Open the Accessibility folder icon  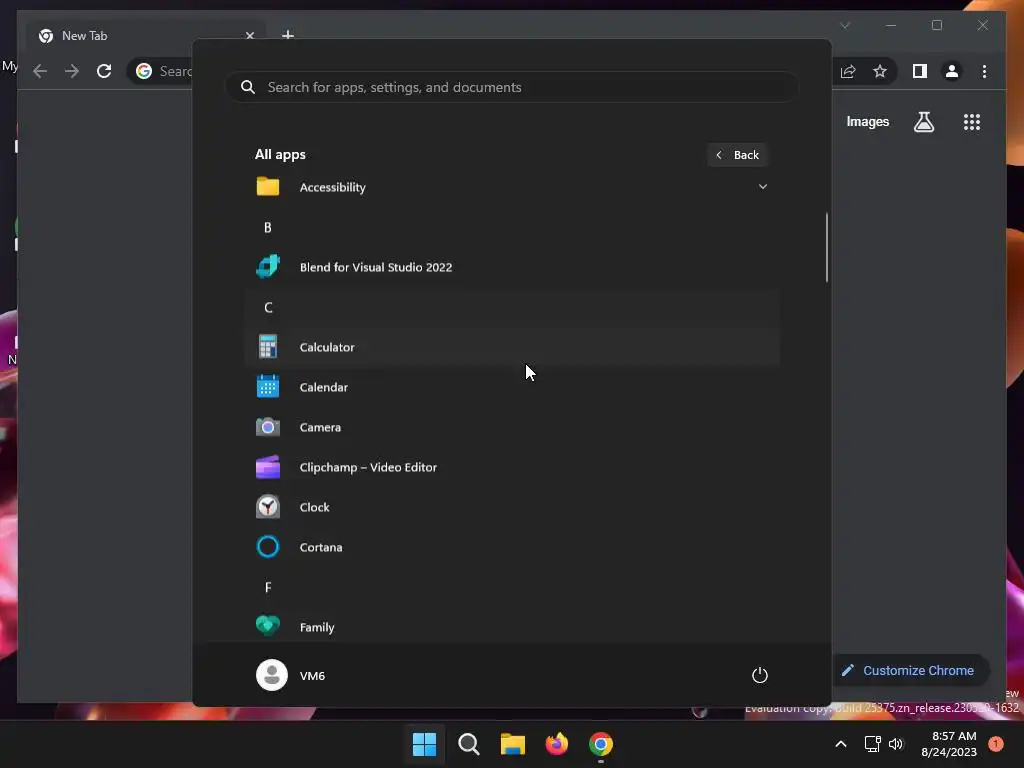(x=268, y=187)
